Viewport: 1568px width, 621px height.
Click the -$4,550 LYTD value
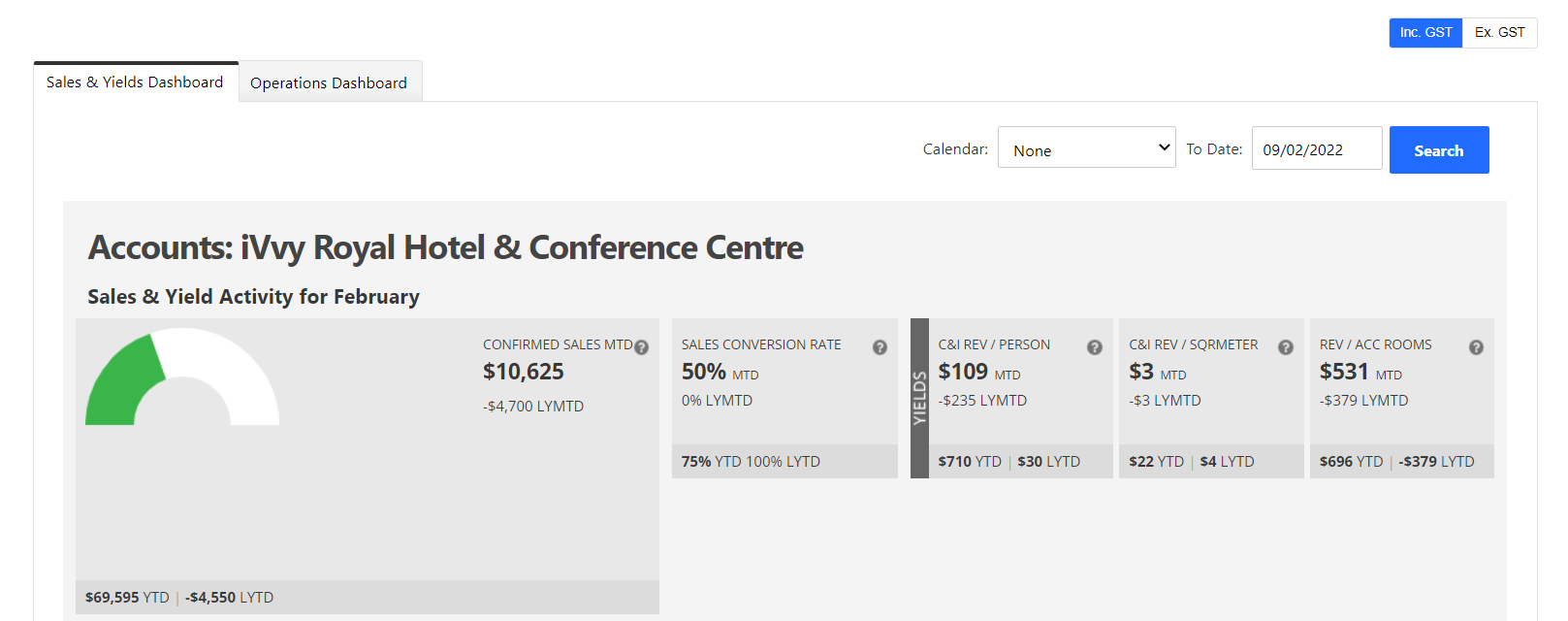tap(229, 598)
